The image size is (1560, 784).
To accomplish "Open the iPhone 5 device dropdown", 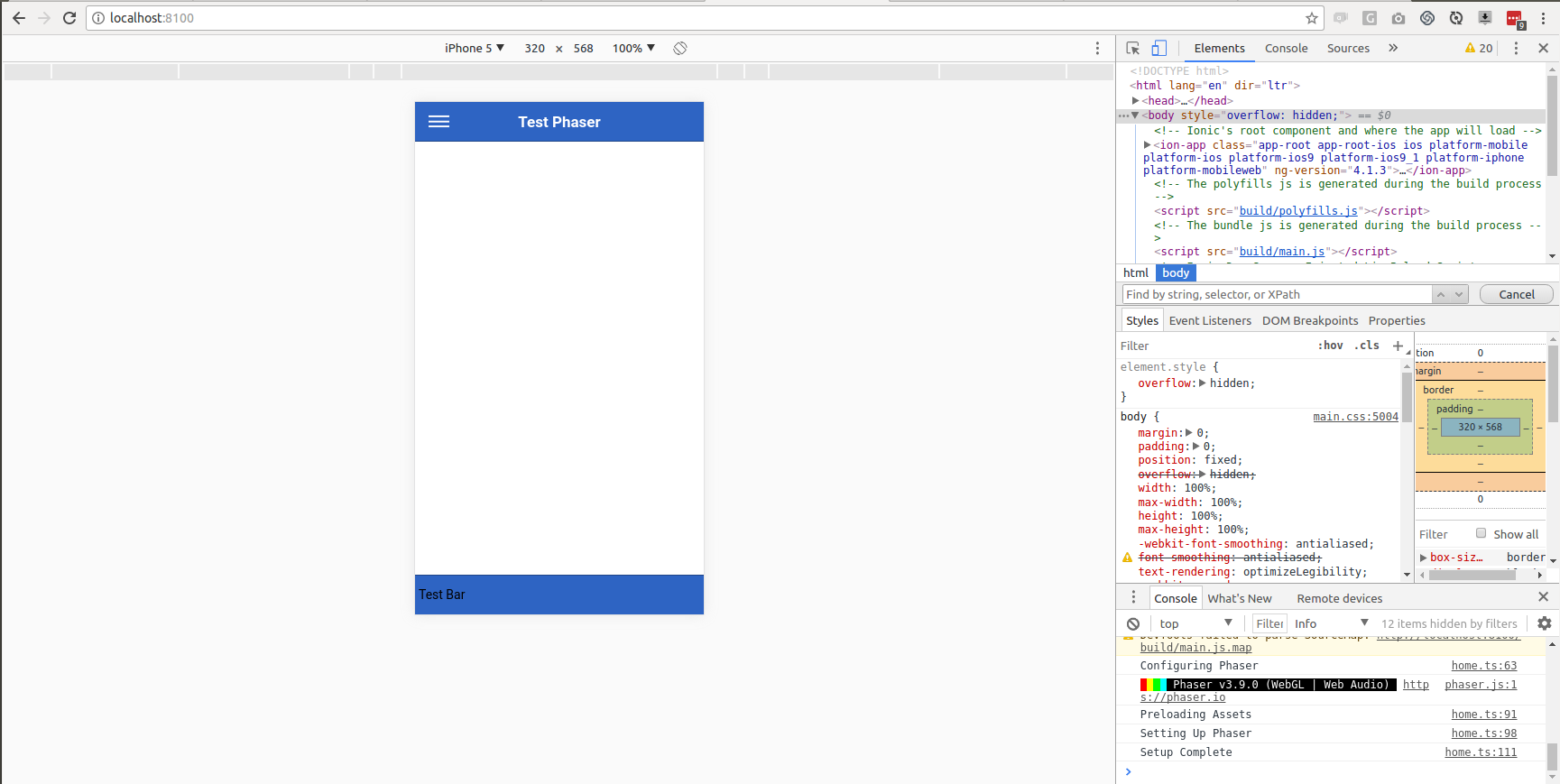I will coord(474,48).
